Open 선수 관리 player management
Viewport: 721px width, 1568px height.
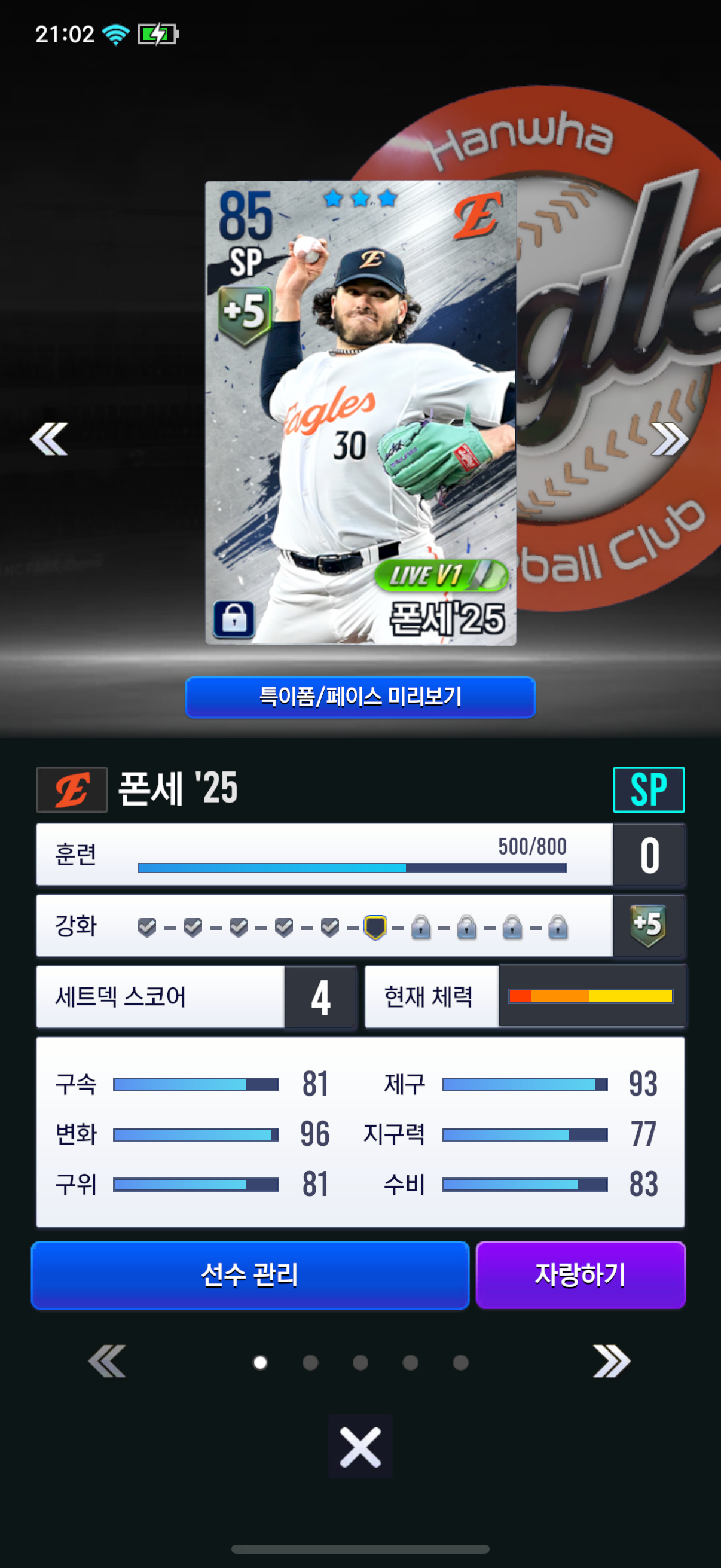coord(250,1274)
